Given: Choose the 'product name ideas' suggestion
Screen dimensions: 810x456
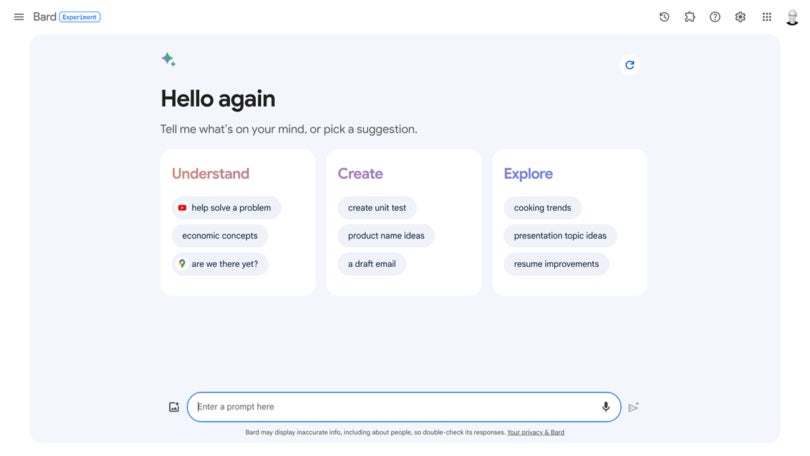Looking at the screenshot, I should 386,235.
